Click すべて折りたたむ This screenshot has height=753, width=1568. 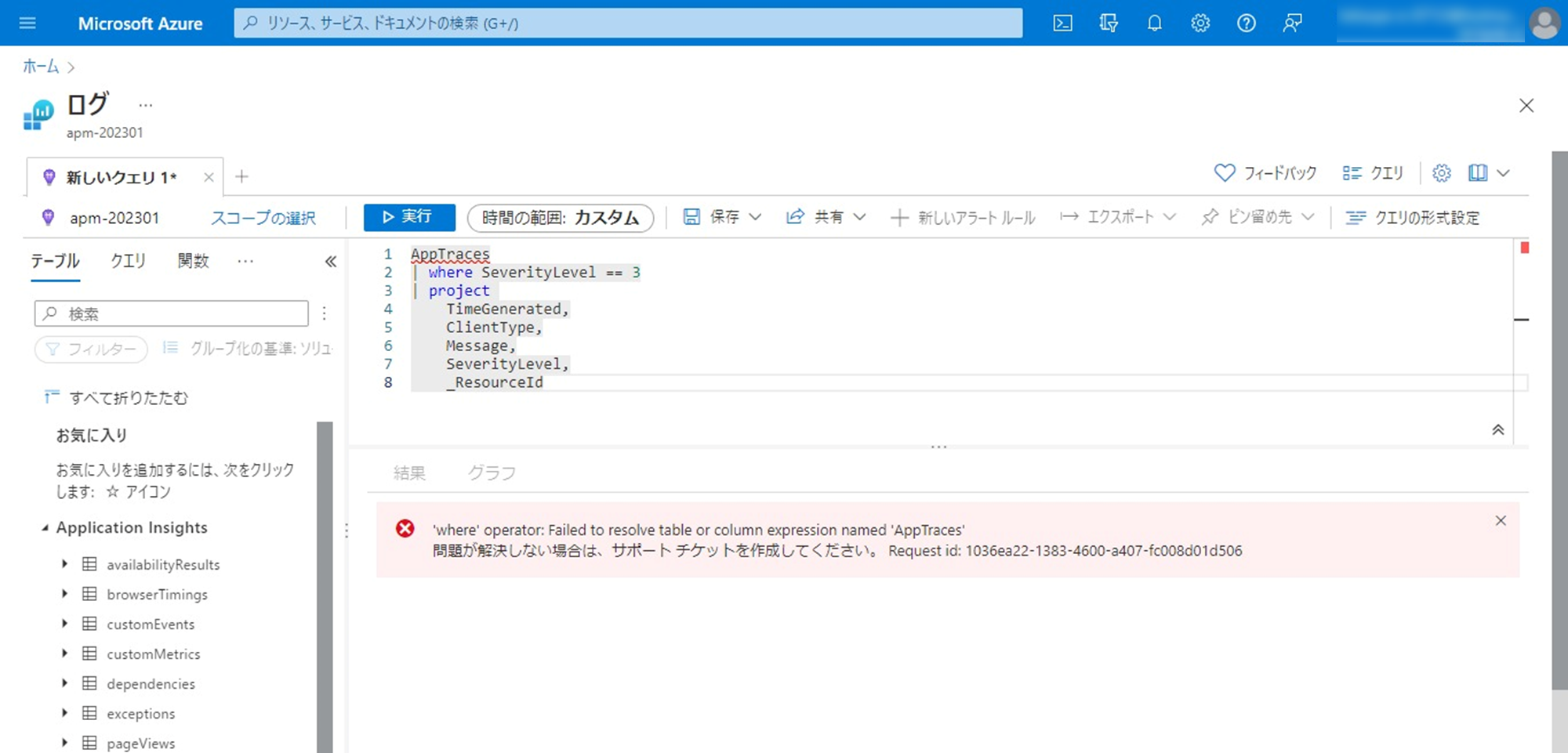[x=116, y=398]
